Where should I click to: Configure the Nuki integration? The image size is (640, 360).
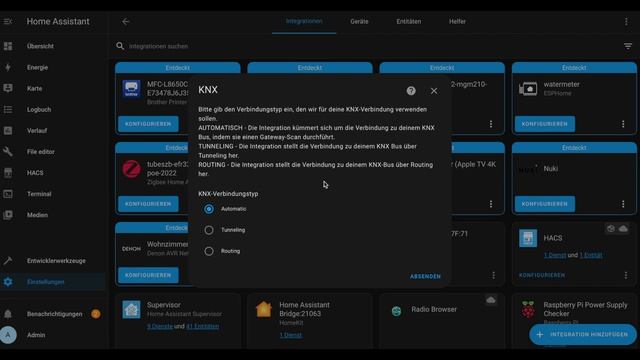(544, 204)
